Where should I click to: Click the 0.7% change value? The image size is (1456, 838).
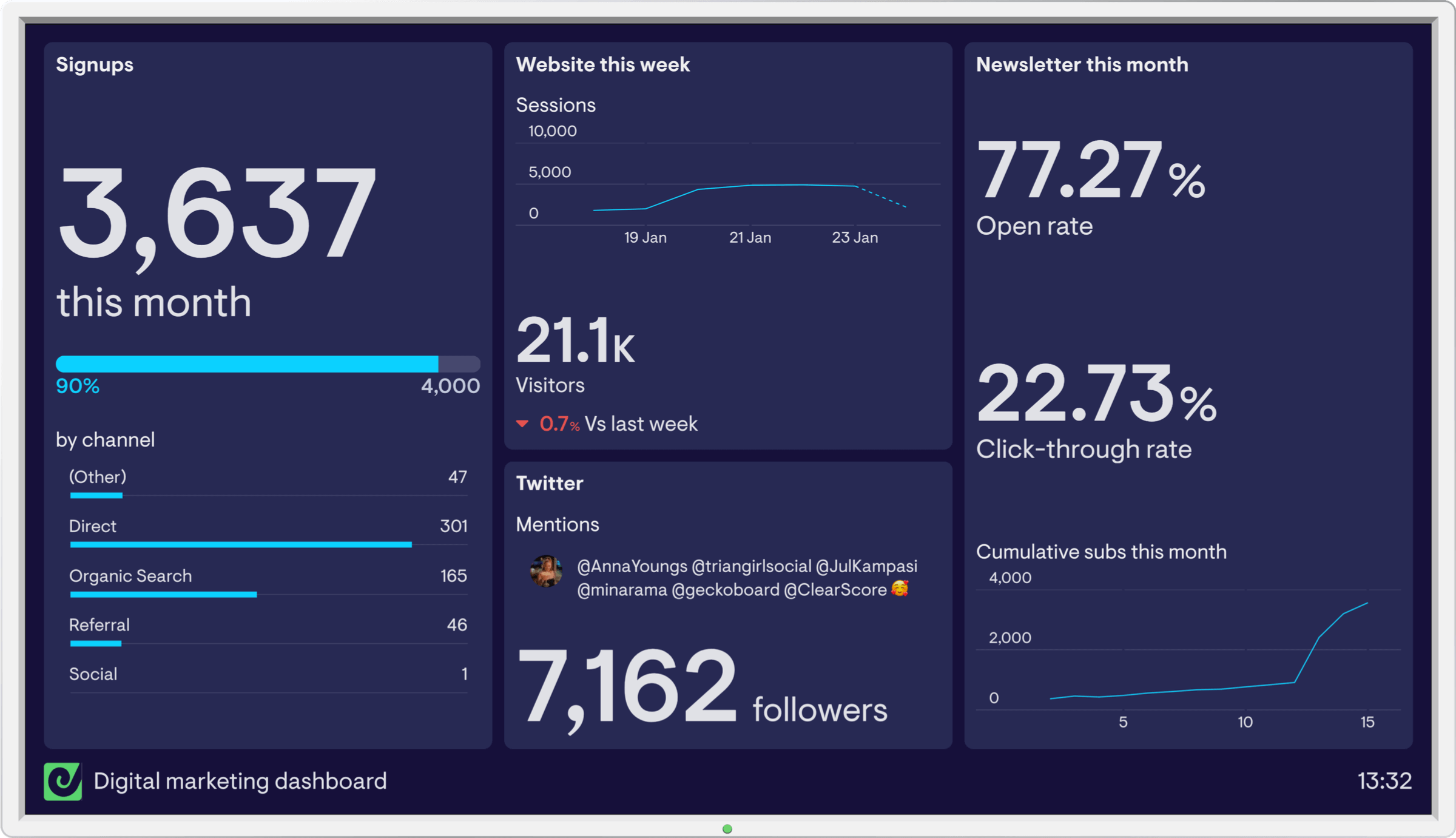[x=560, y=424]
